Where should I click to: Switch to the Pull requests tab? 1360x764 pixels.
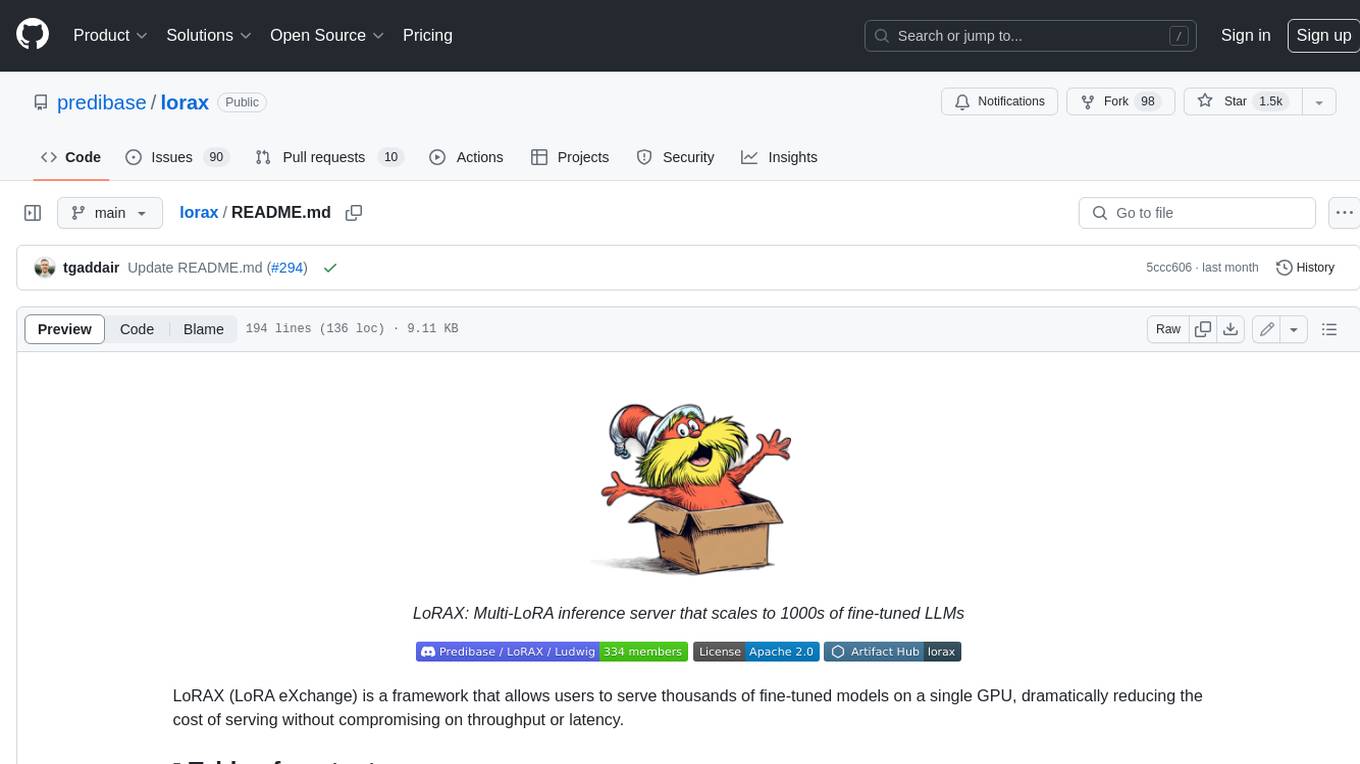328,157
